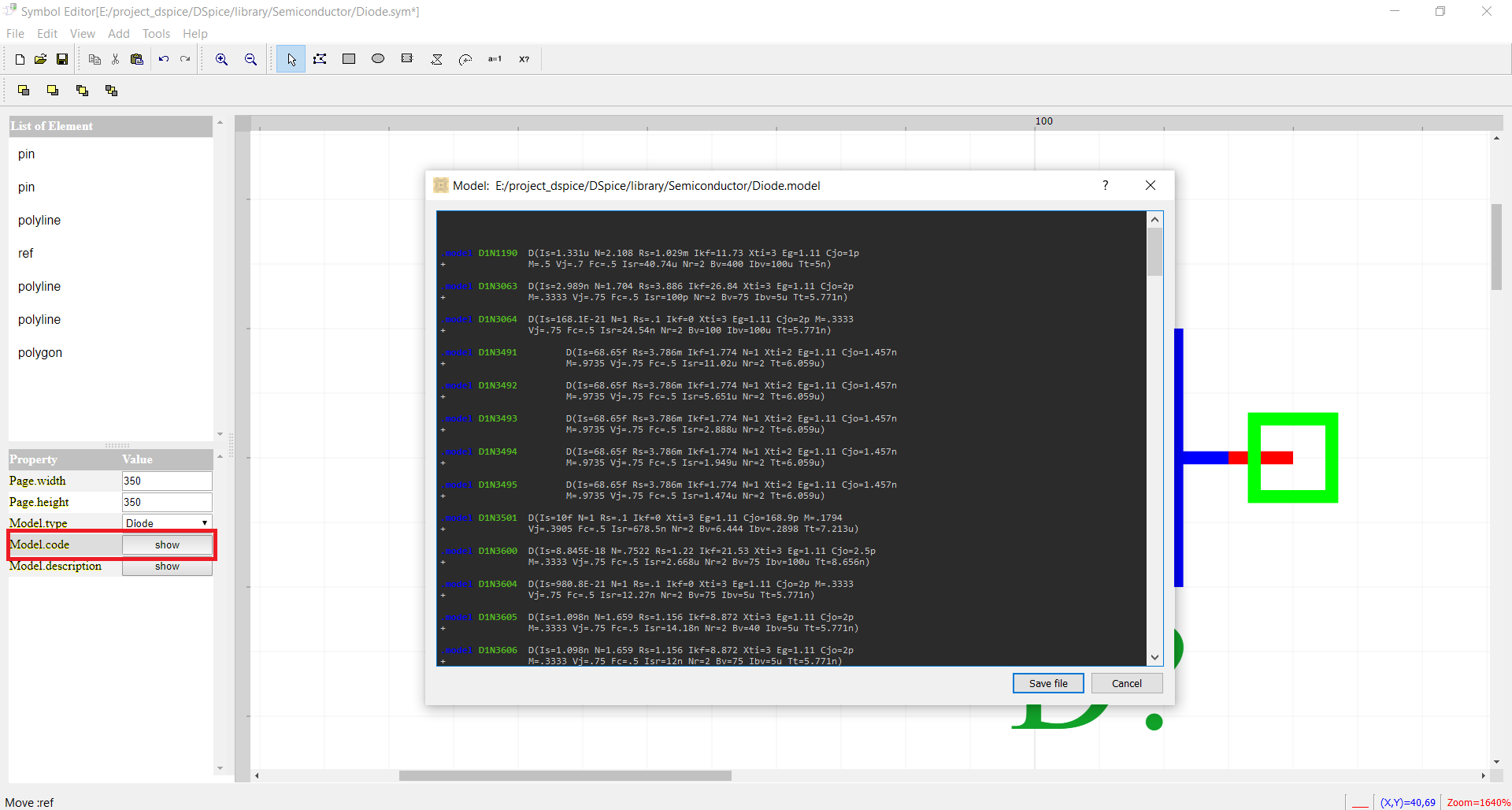The width and height of the screenshot is (1512, 810).
Task: Click Cancel in the Model dialog
Action: (x=1126, y=683)
